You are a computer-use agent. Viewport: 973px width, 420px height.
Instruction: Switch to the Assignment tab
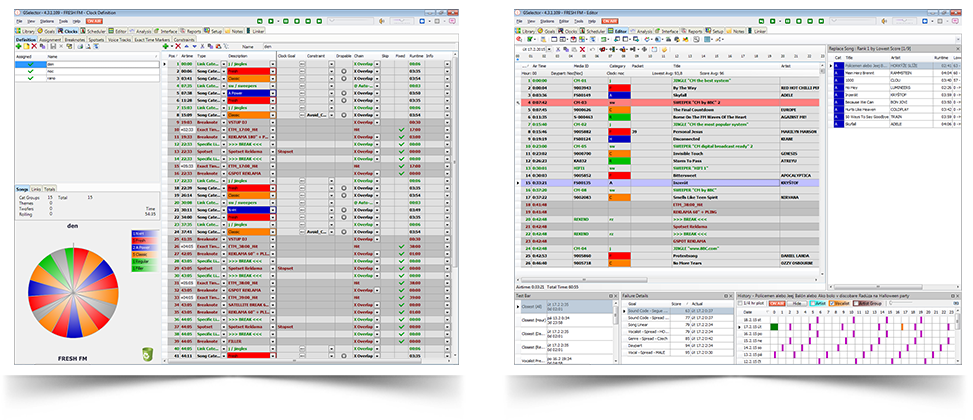click(50, 40)
